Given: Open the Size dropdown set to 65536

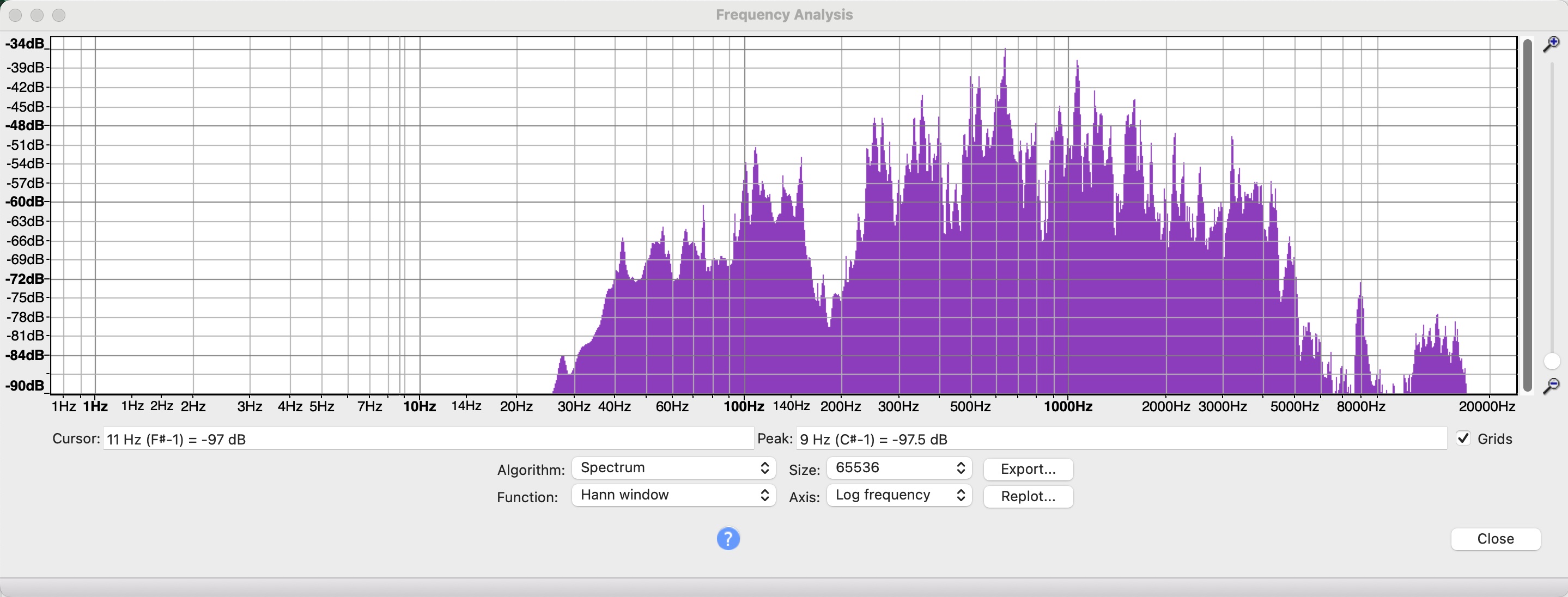Looking at the screenshot, I should pyautogui.click(x=898, y=468).
